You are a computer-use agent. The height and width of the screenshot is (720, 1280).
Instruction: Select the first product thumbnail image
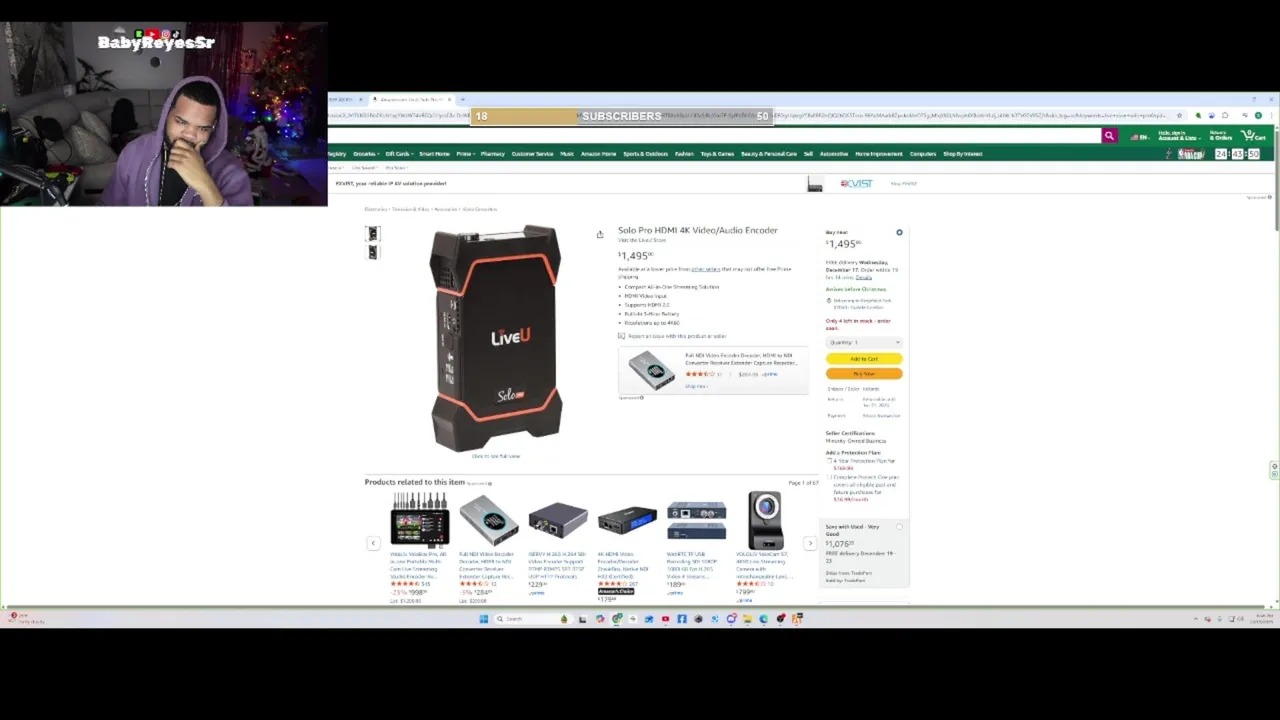(x=373, y=234)
